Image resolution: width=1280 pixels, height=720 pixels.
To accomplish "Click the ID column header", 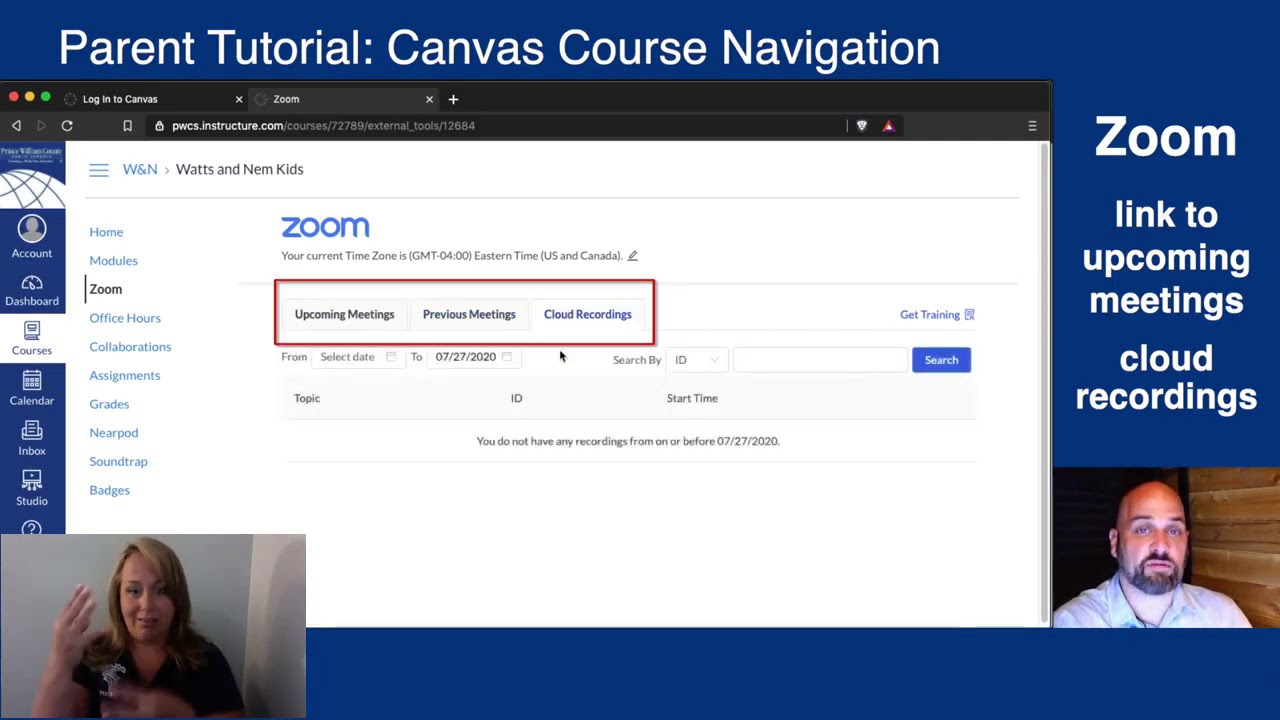I will coord(517,398).
